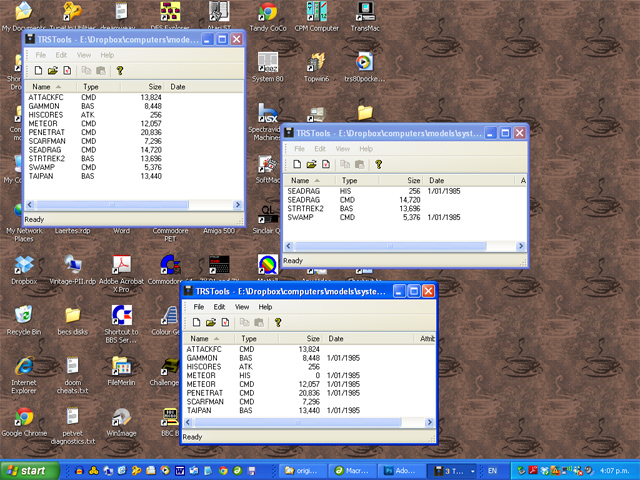
Task: Select ATTACKFC file in bottom TRSTools window
Action: coord(204,349)
